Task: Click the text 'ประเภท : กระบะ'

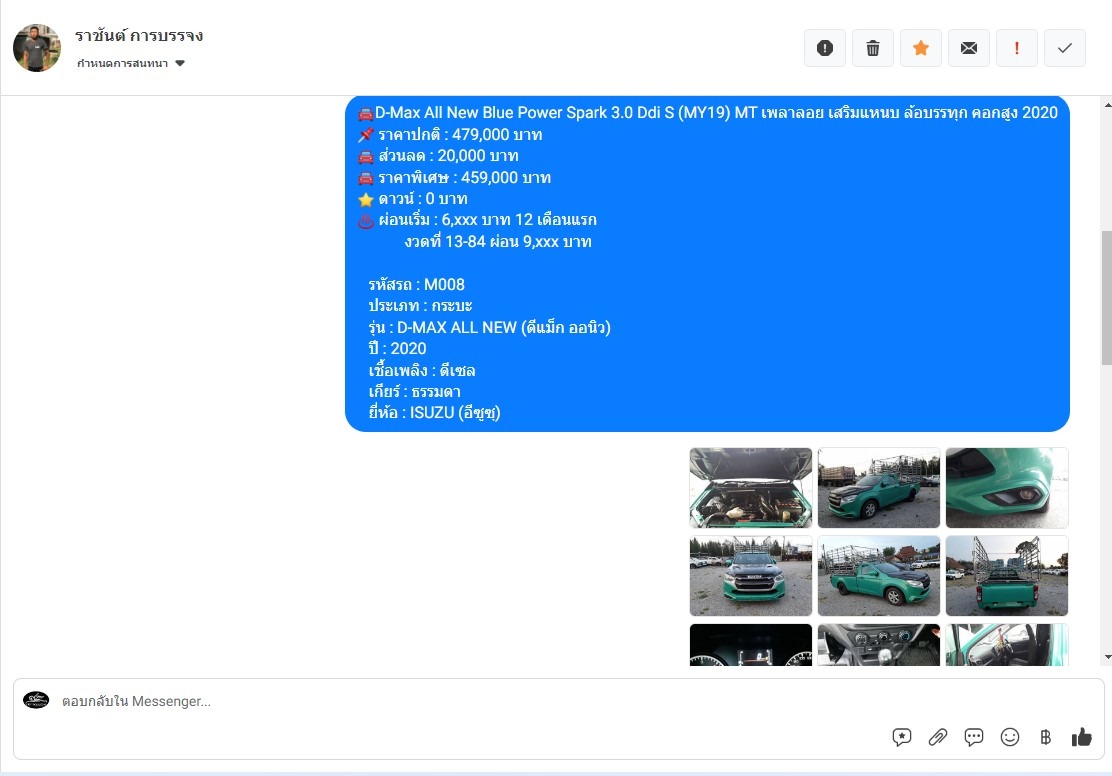Action: (x=420, y=306)
